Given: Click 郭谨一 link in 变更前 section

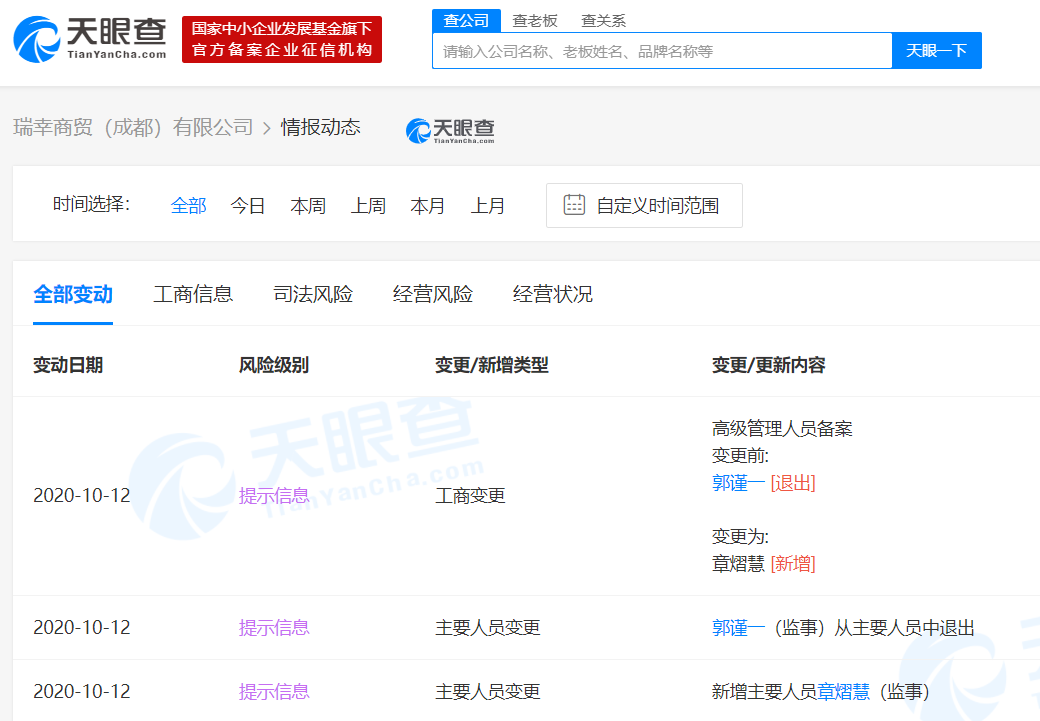Looking at the screenshot, I should tap(738, 483).
